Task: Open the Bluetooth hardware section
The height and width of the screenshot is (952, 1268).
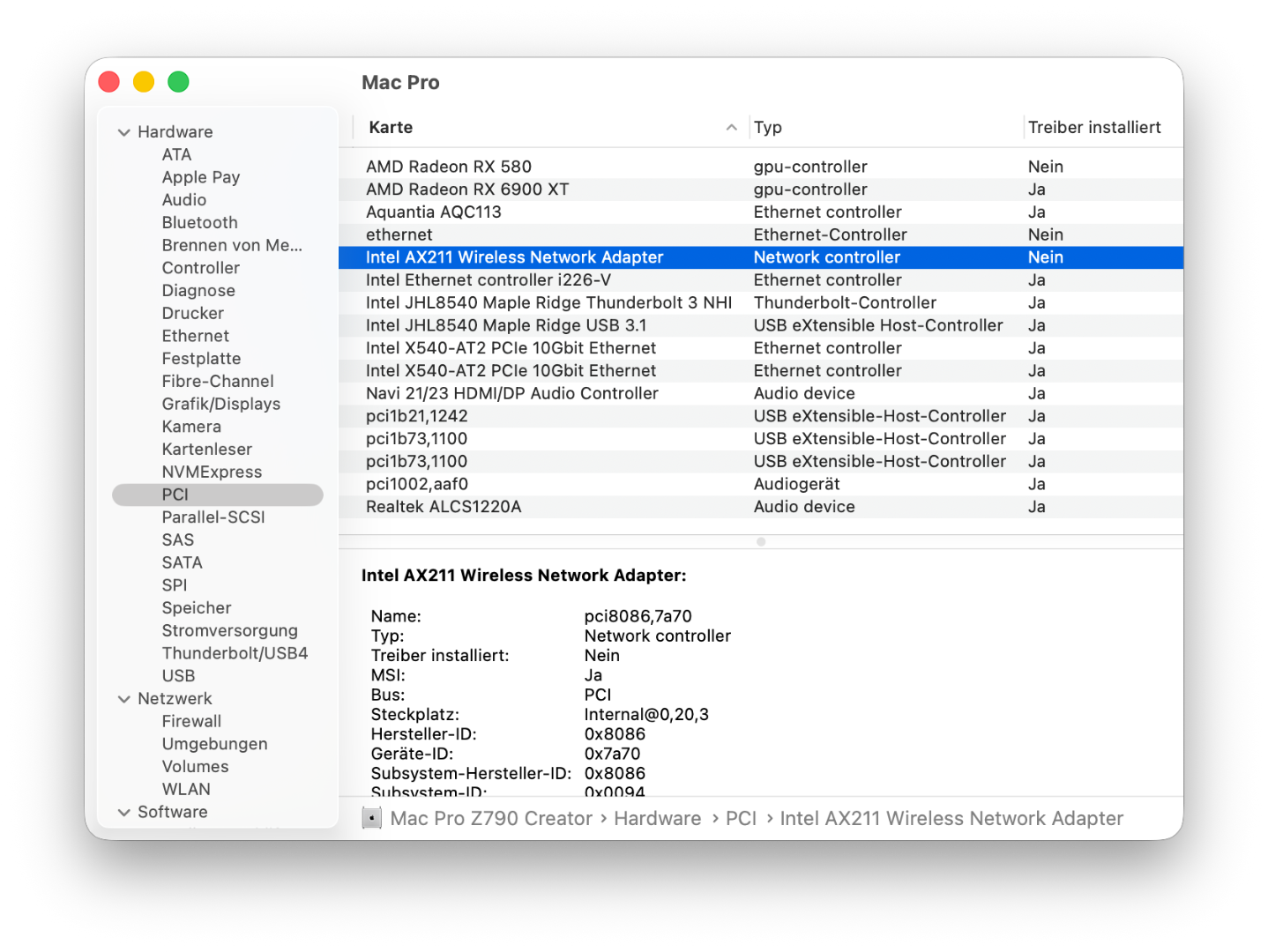Action: [200, 223]
